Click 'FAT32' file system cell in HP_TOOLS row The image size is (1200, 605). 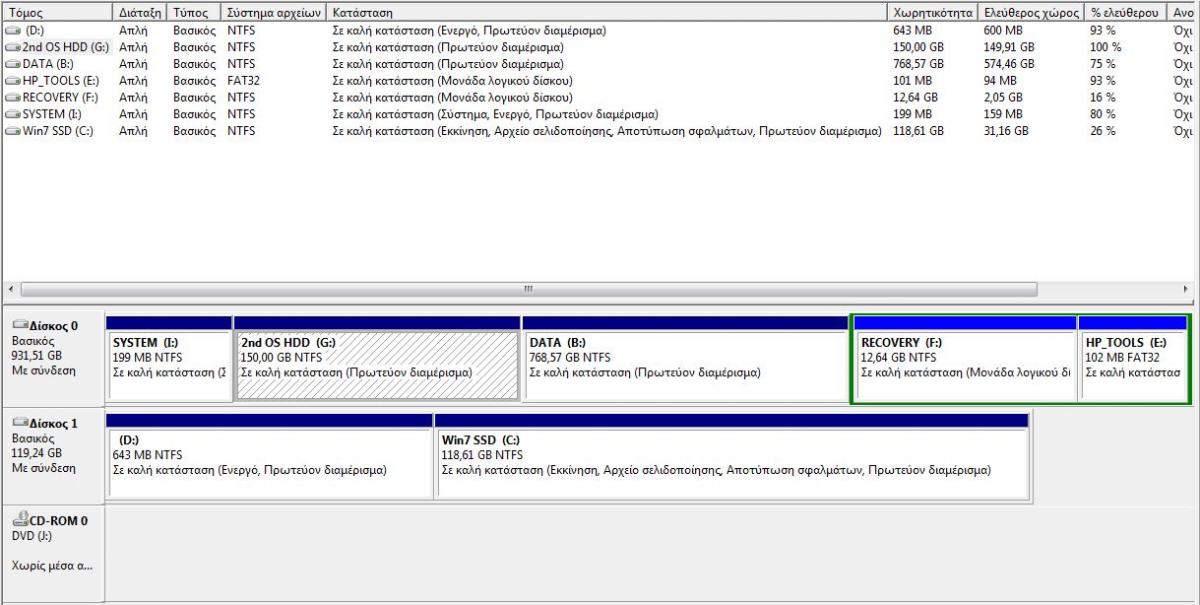click(243, 81)
